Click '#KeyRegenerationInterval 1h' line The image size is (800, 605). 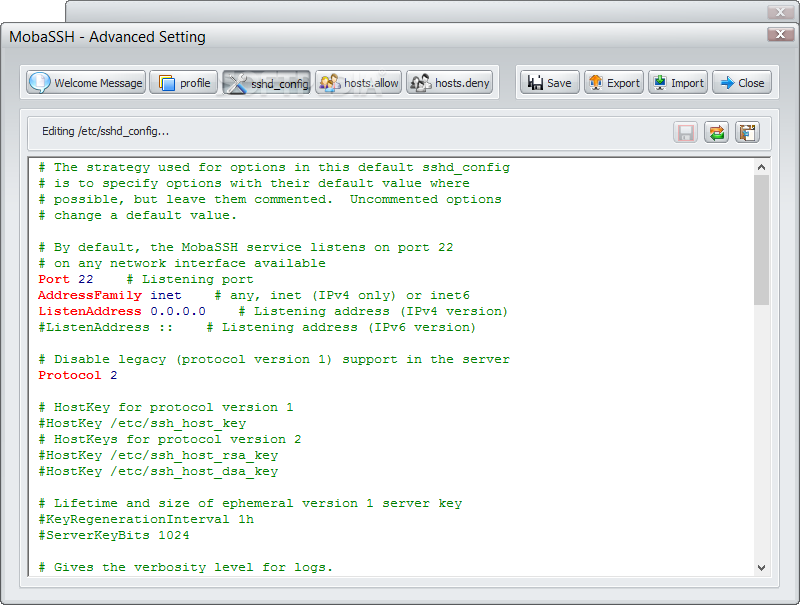click(146, 519)
